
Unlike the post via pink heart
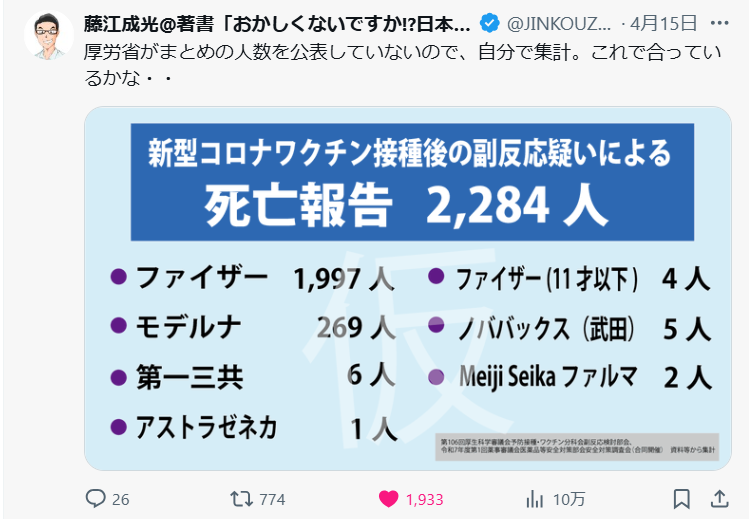388,498
